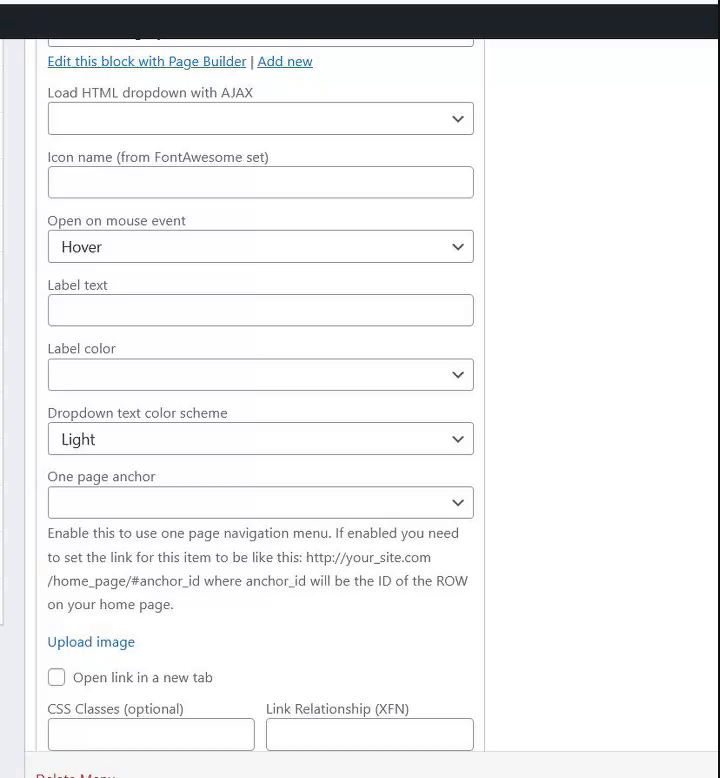
Task: Click the 'Open link in a new tab' label text
Action: coord(142,677)
